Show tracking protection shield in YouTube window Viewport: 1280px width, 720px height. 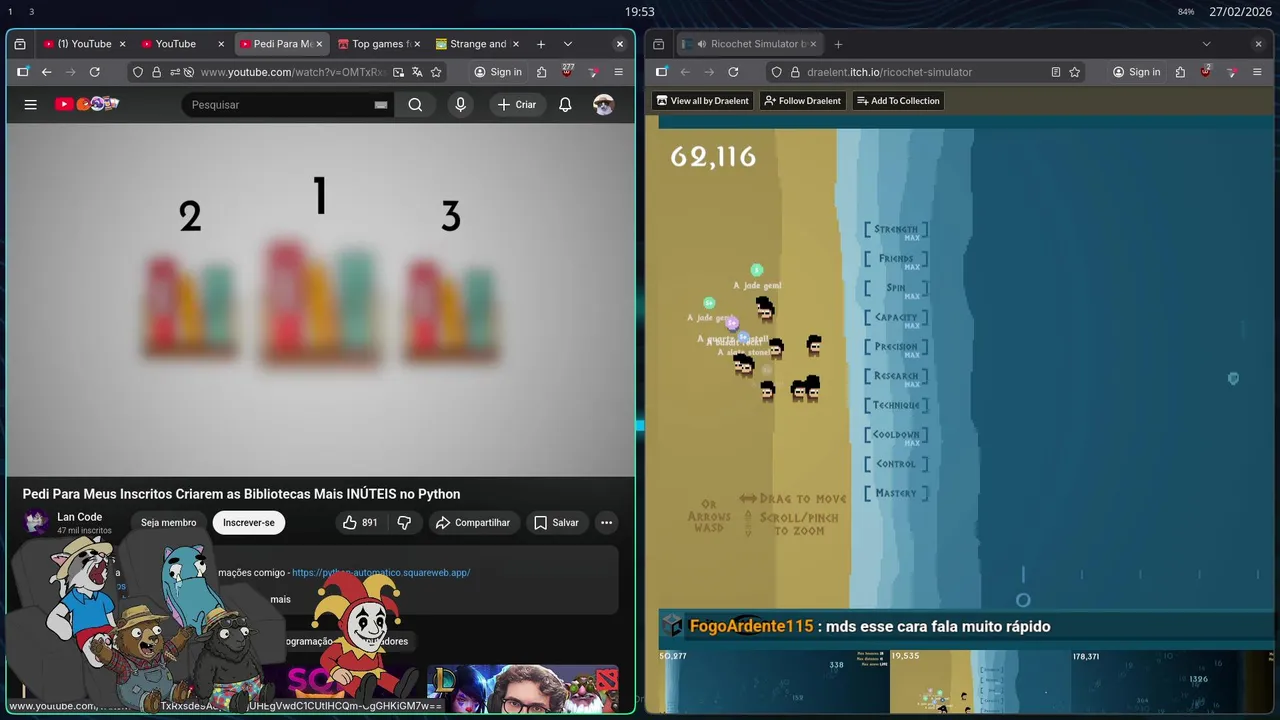click(139, 72)
